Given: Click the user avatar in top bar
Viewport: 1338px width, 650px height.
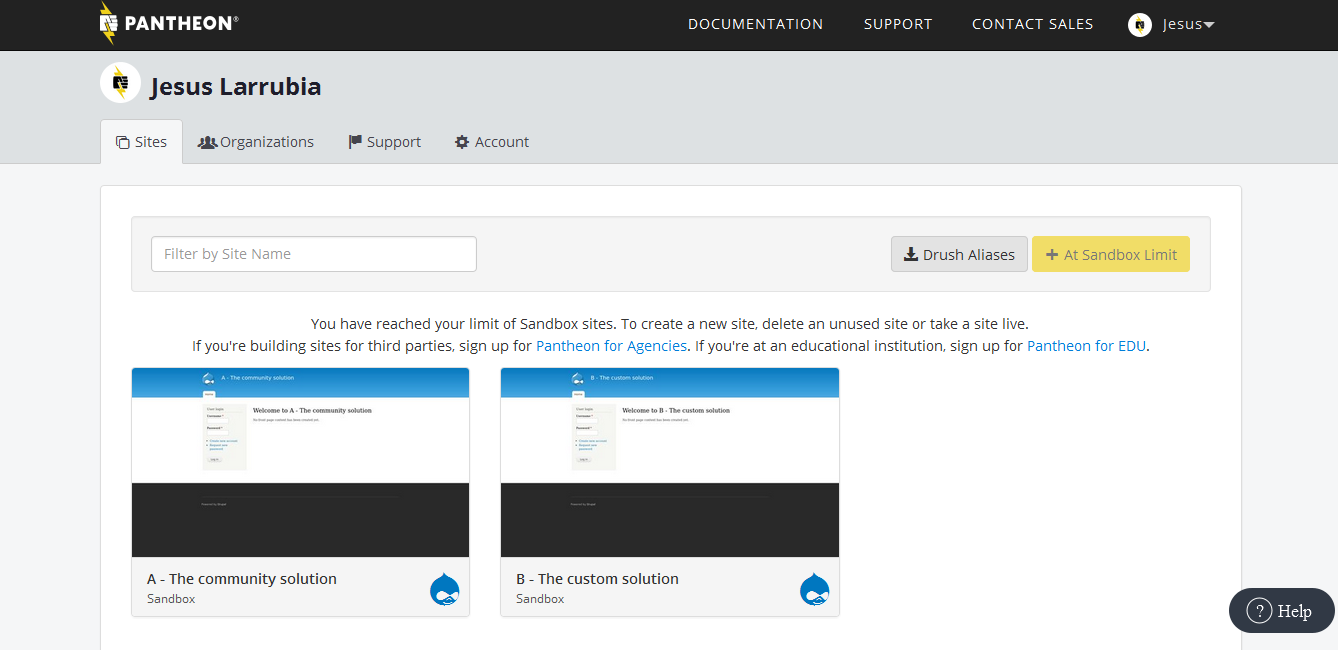Looking at the screenshot, I should pos(1139,25).
